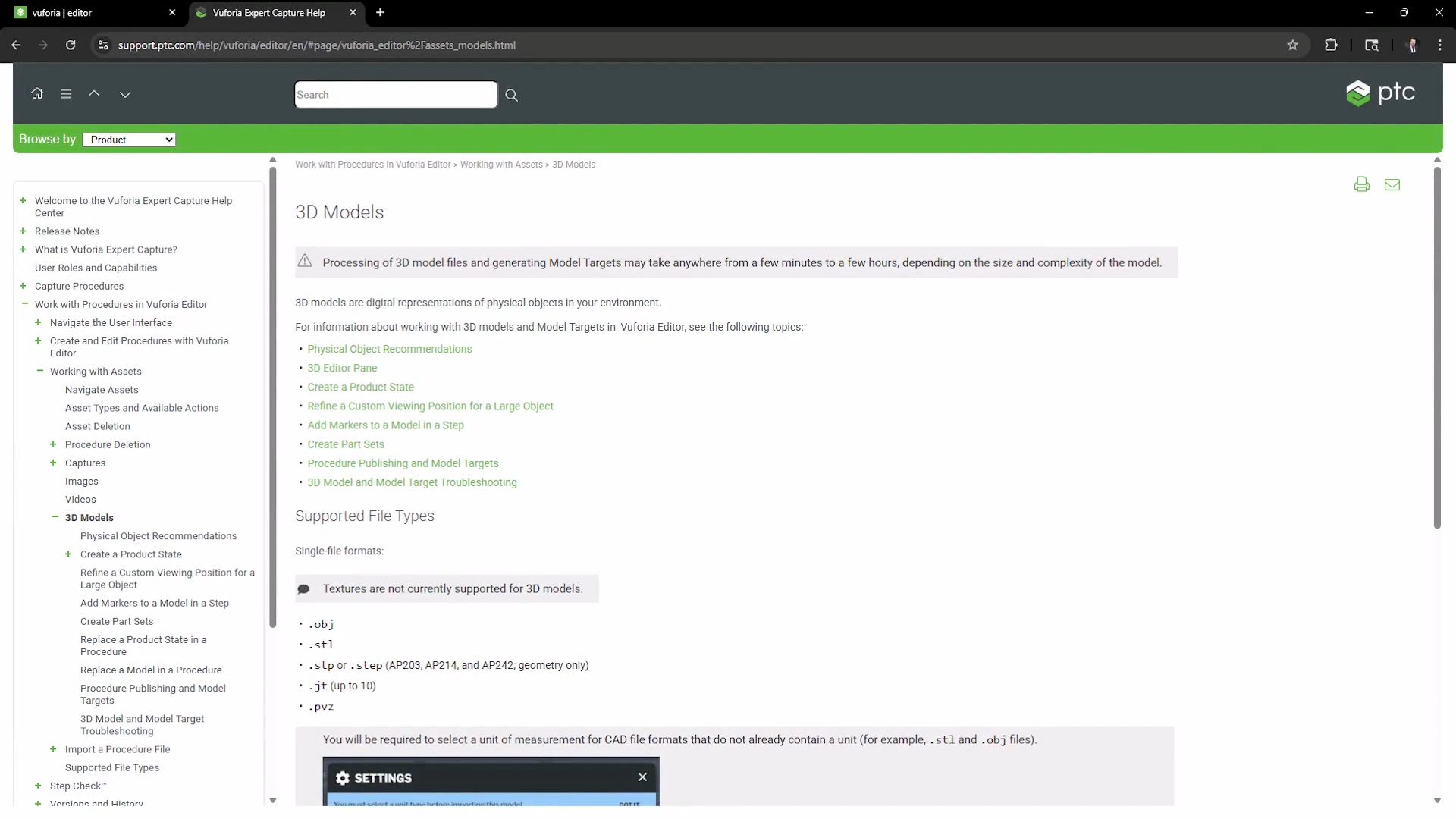
Task: Open the Browse by Product dropdown
Action: pos(129,140)
